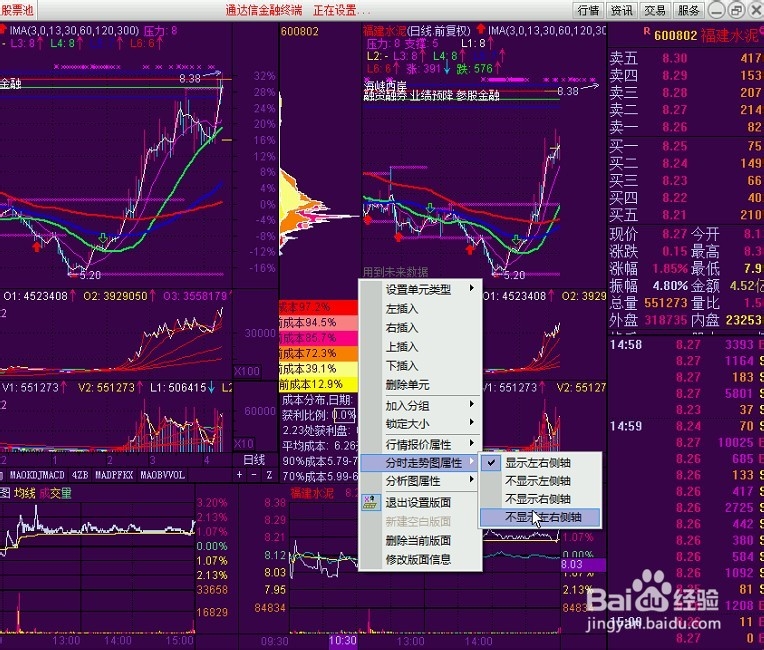Expand 分析图属性 submenu
Viewport: 764px width, 650px height.
coord(420,481)
